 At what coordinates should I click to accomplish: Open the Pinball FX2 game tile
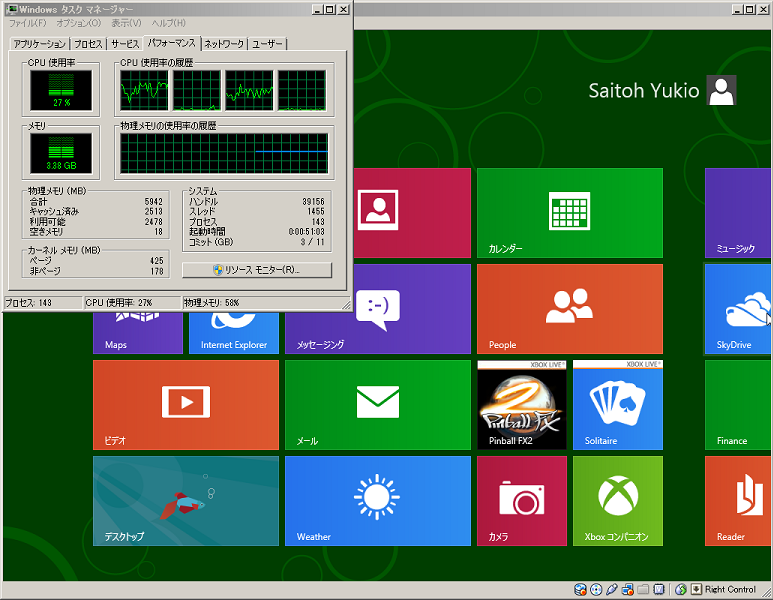click(x=521, y=404)
